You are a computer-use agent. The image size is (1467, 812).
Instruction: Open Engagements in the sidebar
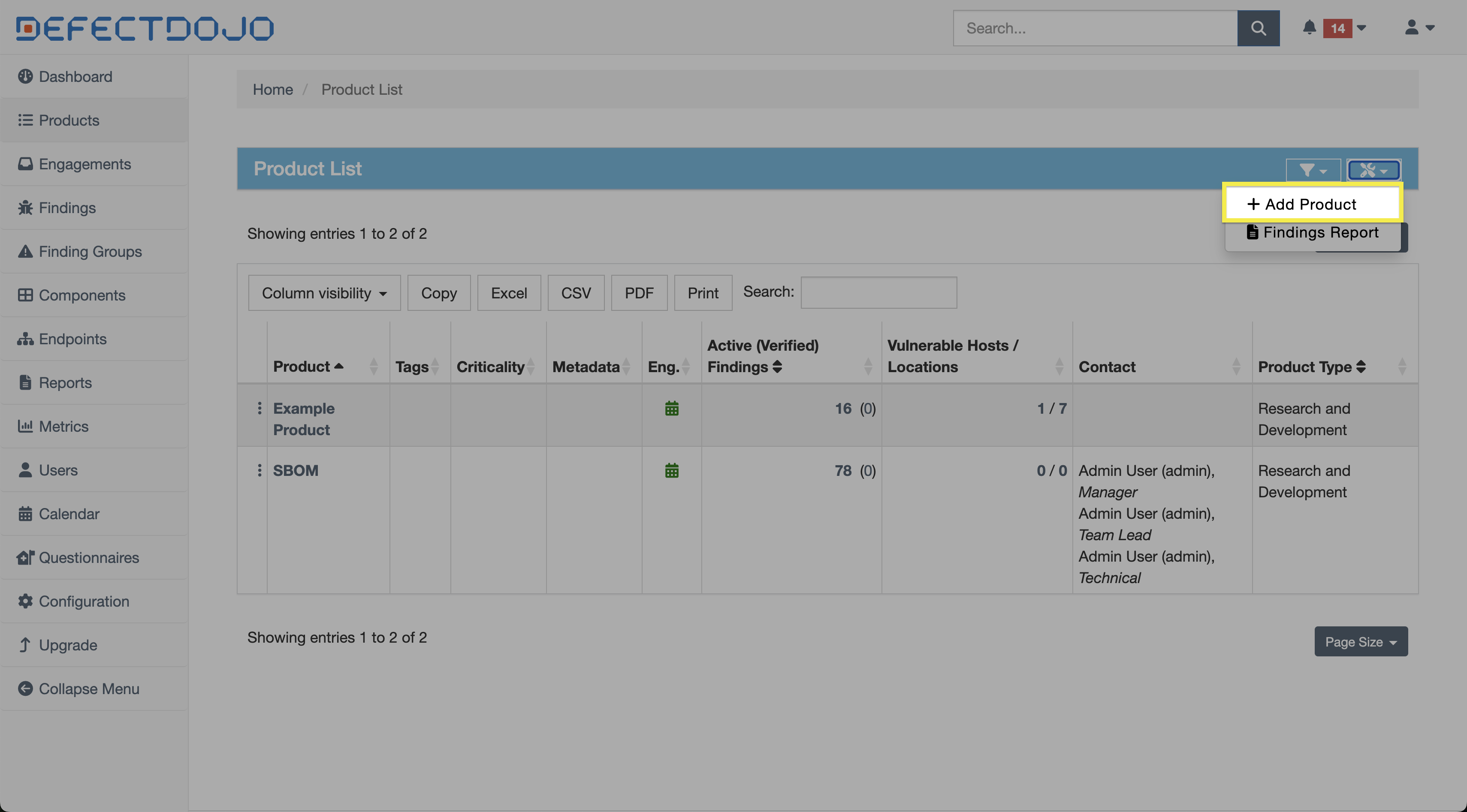[94, 164]
